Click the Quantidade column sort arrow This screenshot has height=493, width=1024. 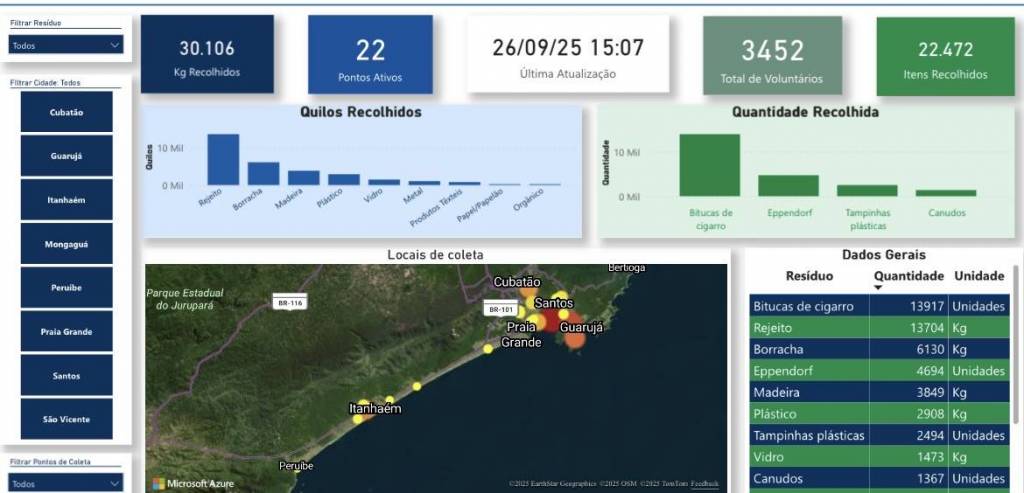coord(879,288)
